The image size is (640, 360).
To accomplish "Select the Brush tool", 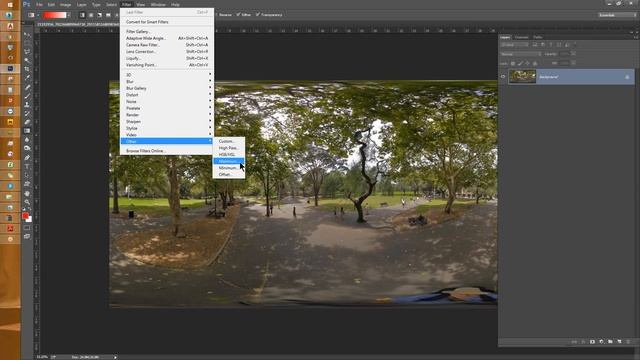I will tap(27, 96).
